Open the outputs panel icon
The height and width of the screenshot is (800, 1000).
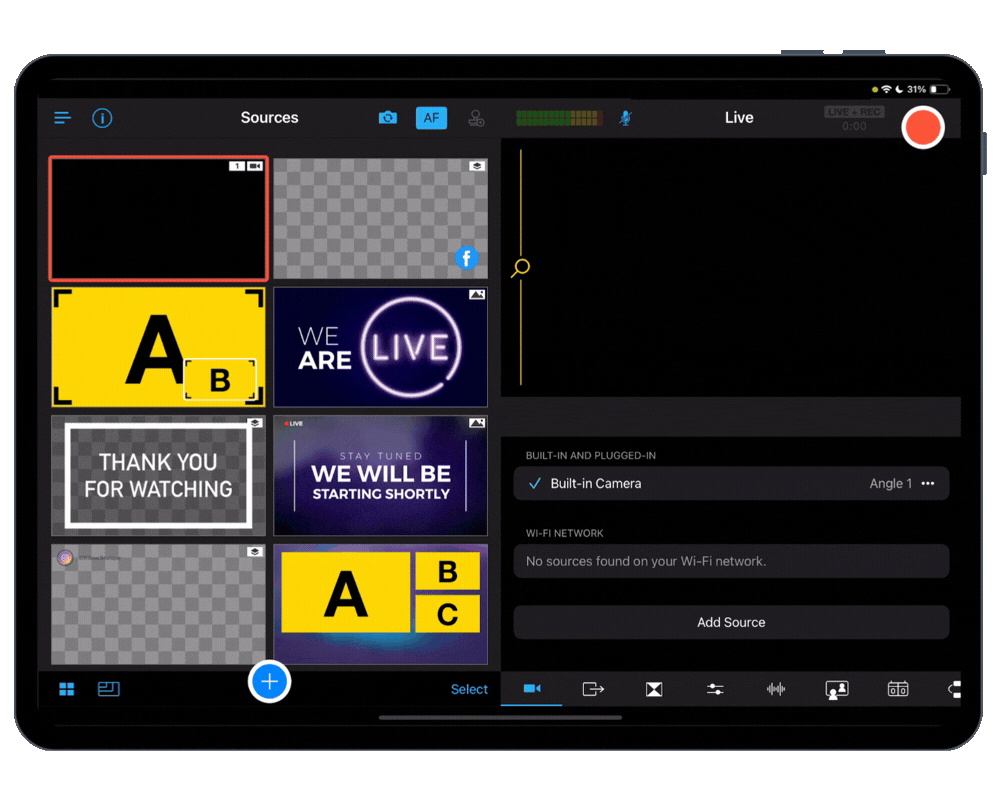(593, 689)
